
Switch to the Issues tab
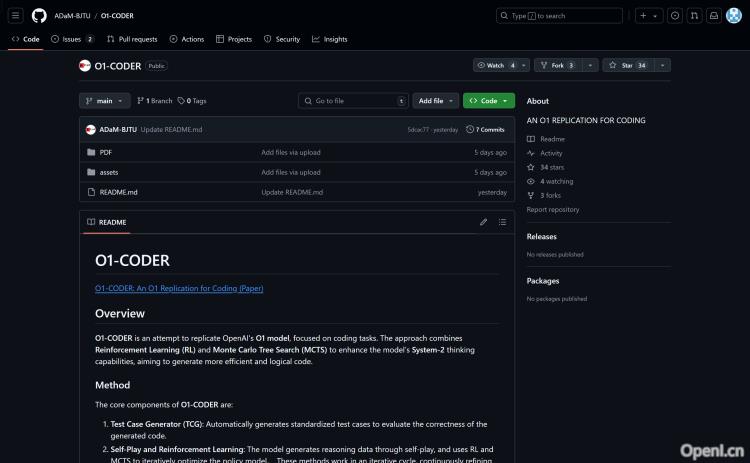point(71,39)
